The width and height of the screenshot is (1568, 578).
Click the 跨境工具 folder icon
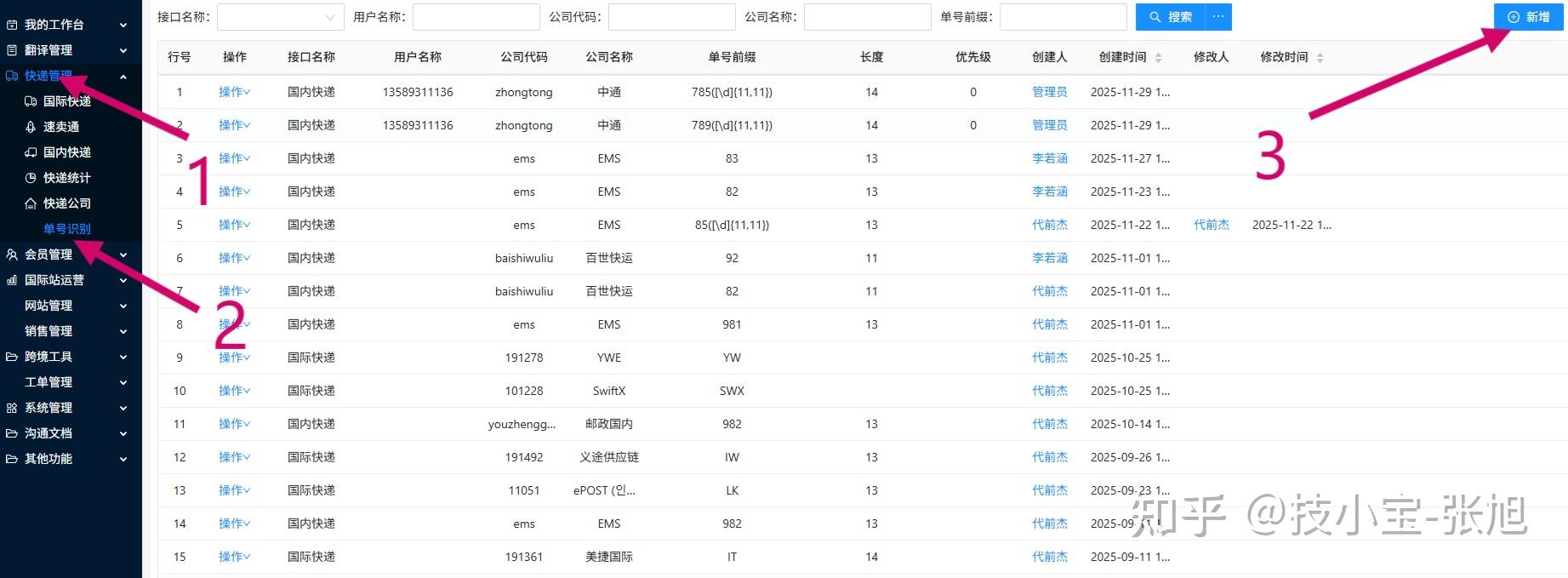point(12,357)
